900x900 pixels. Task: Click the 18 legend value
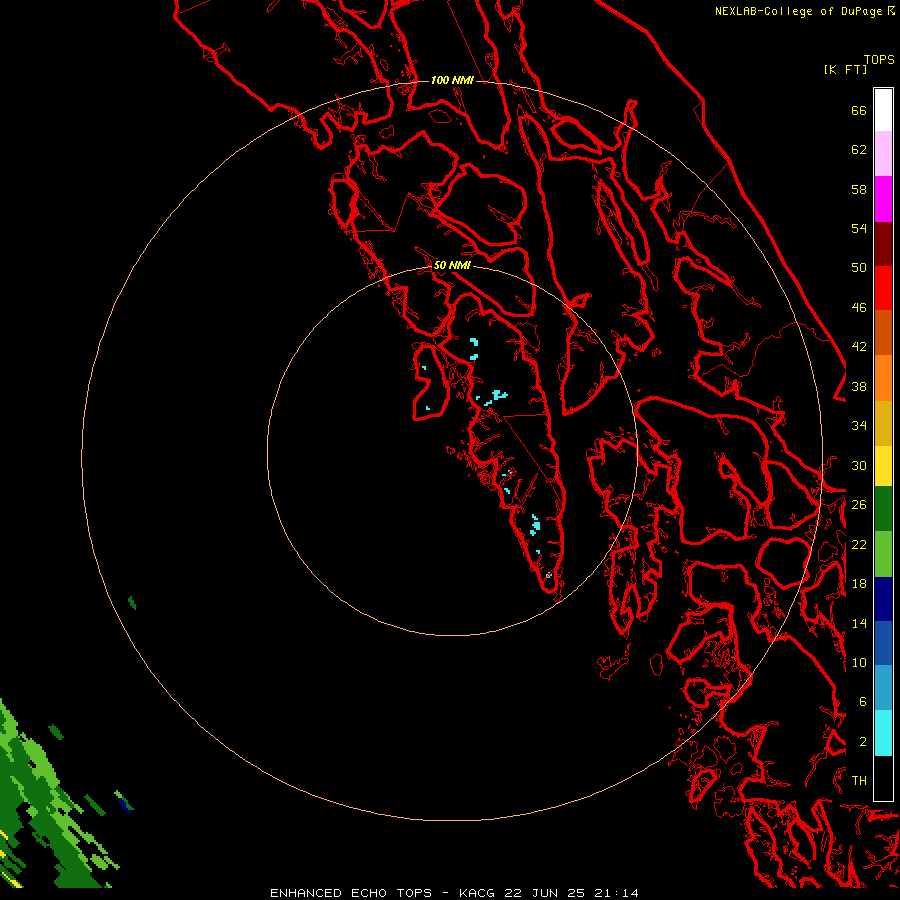pos(859,584)
